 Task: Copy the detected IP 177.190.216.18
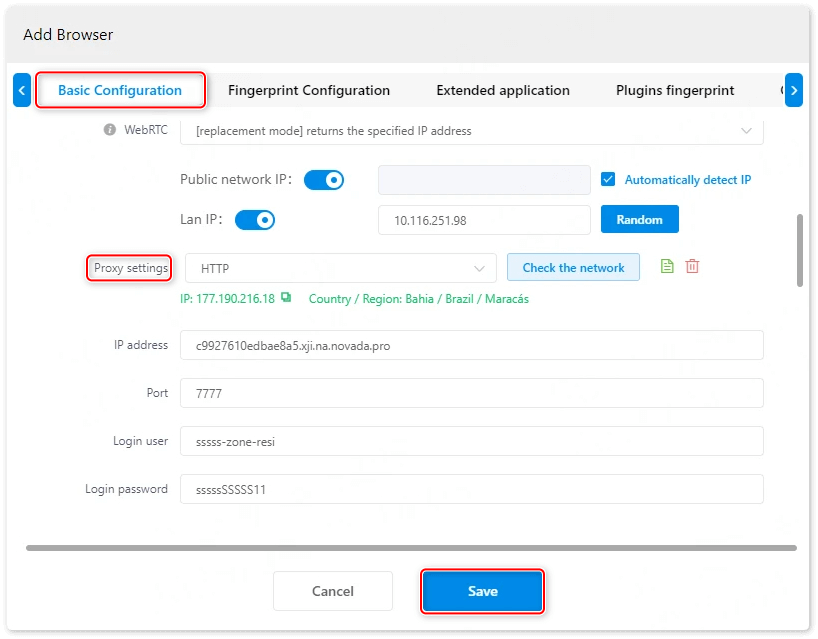[286, 298]
